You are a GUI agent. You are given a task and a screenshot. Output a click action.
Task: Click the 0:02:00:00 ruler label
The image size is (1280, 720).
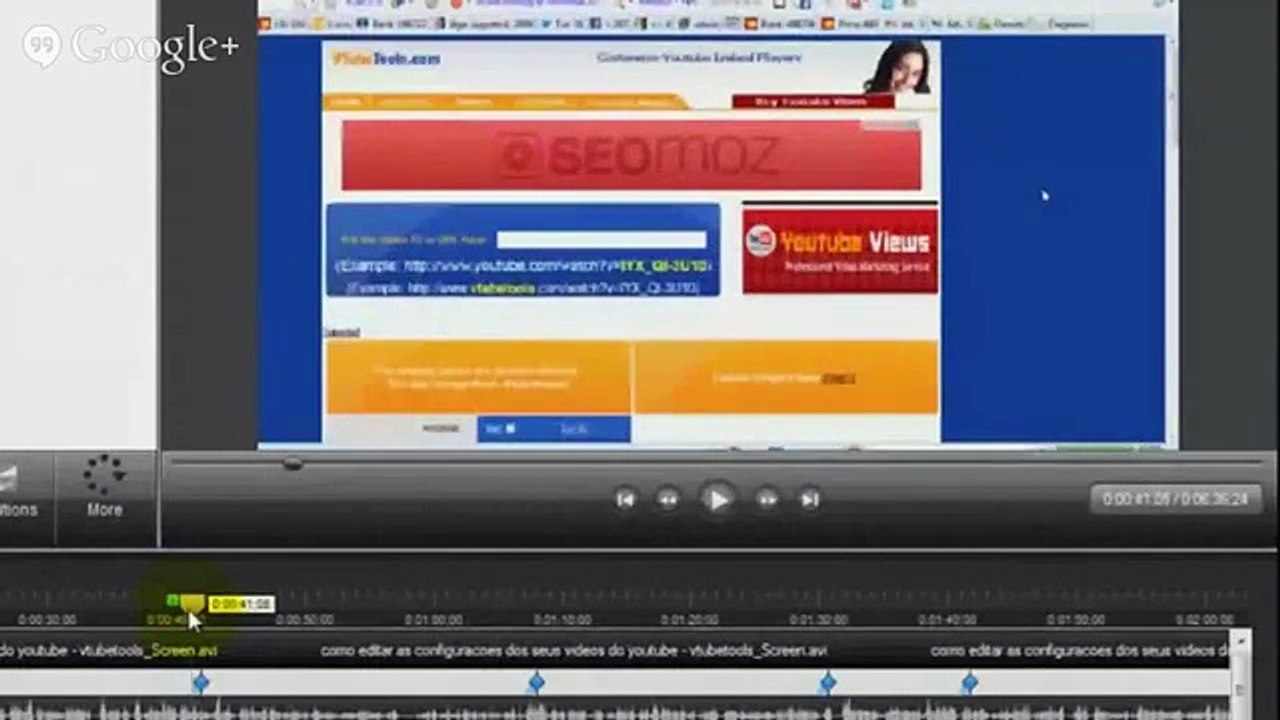click(1204, 620)
